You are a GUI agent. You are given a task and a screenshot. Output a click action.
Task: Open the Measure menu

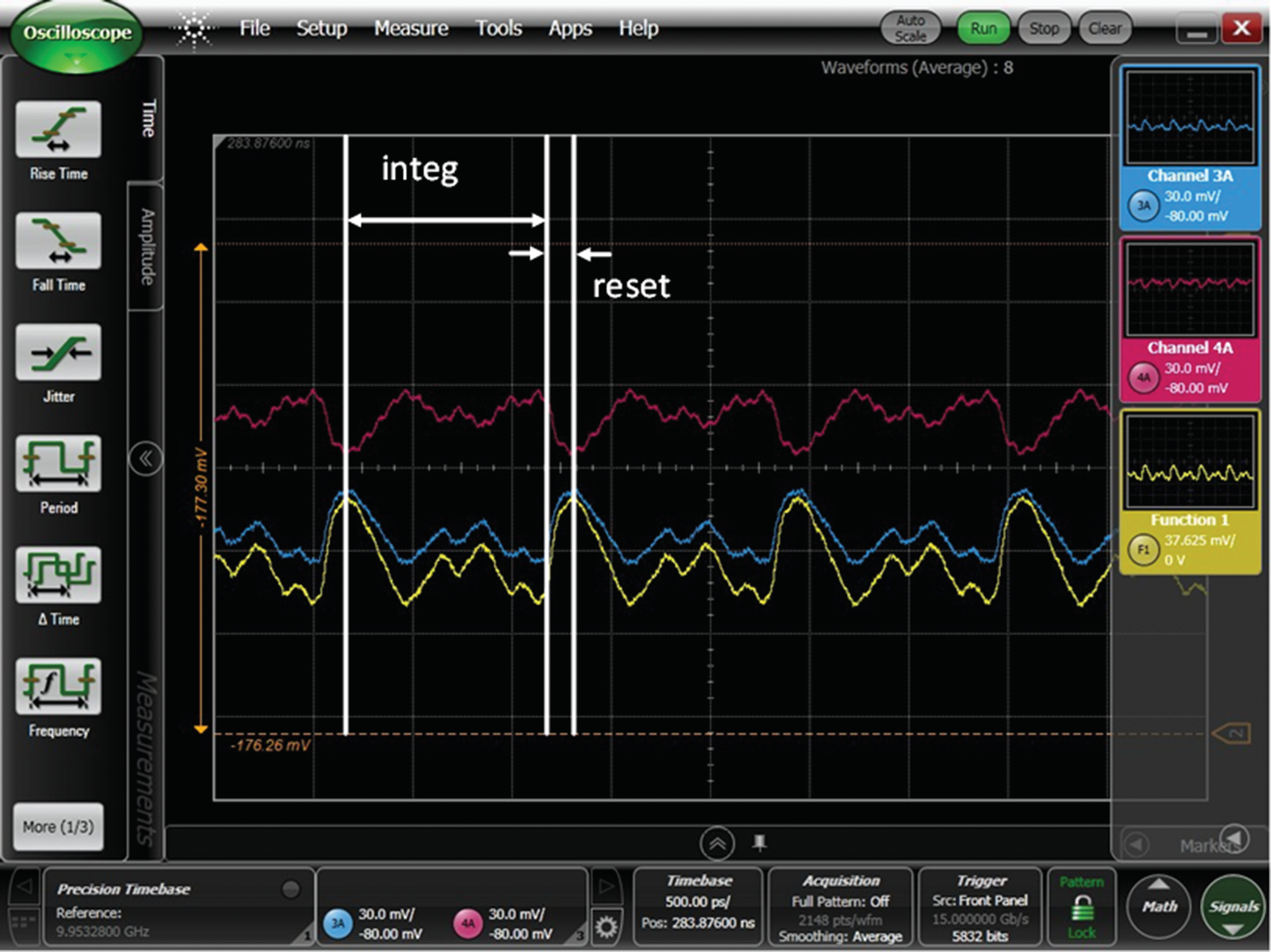point(411,28)
